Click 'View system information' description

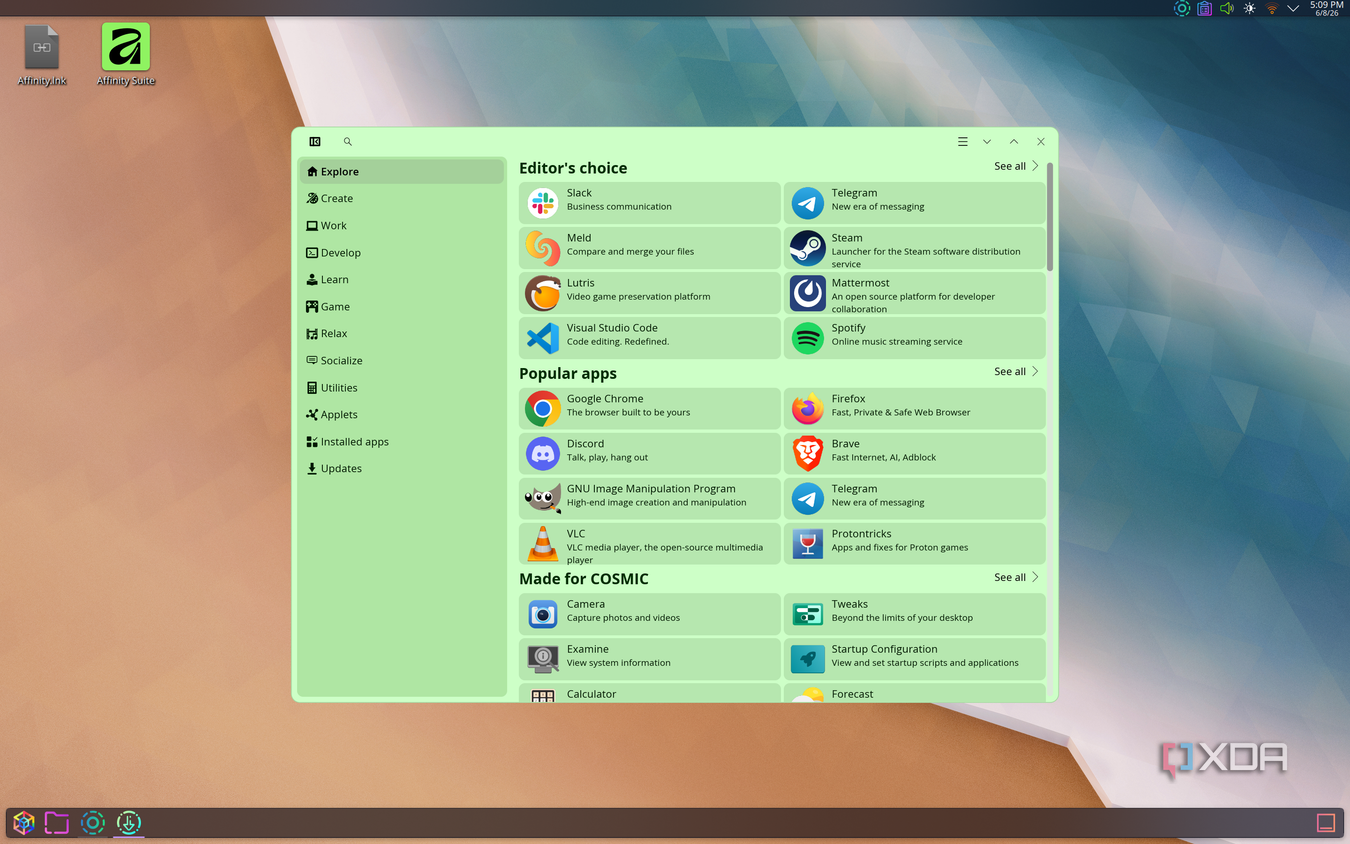[619, 663]
